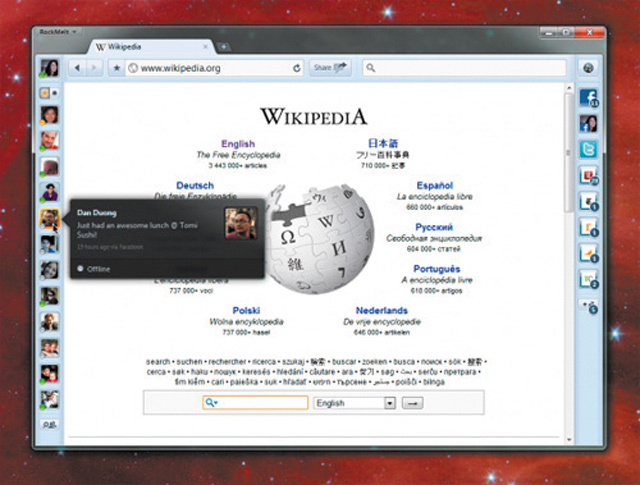The height and width of the screenshot is (485, 640).
Task: Click Dan Duong's photo in the popup
Action: click(241, 223)
